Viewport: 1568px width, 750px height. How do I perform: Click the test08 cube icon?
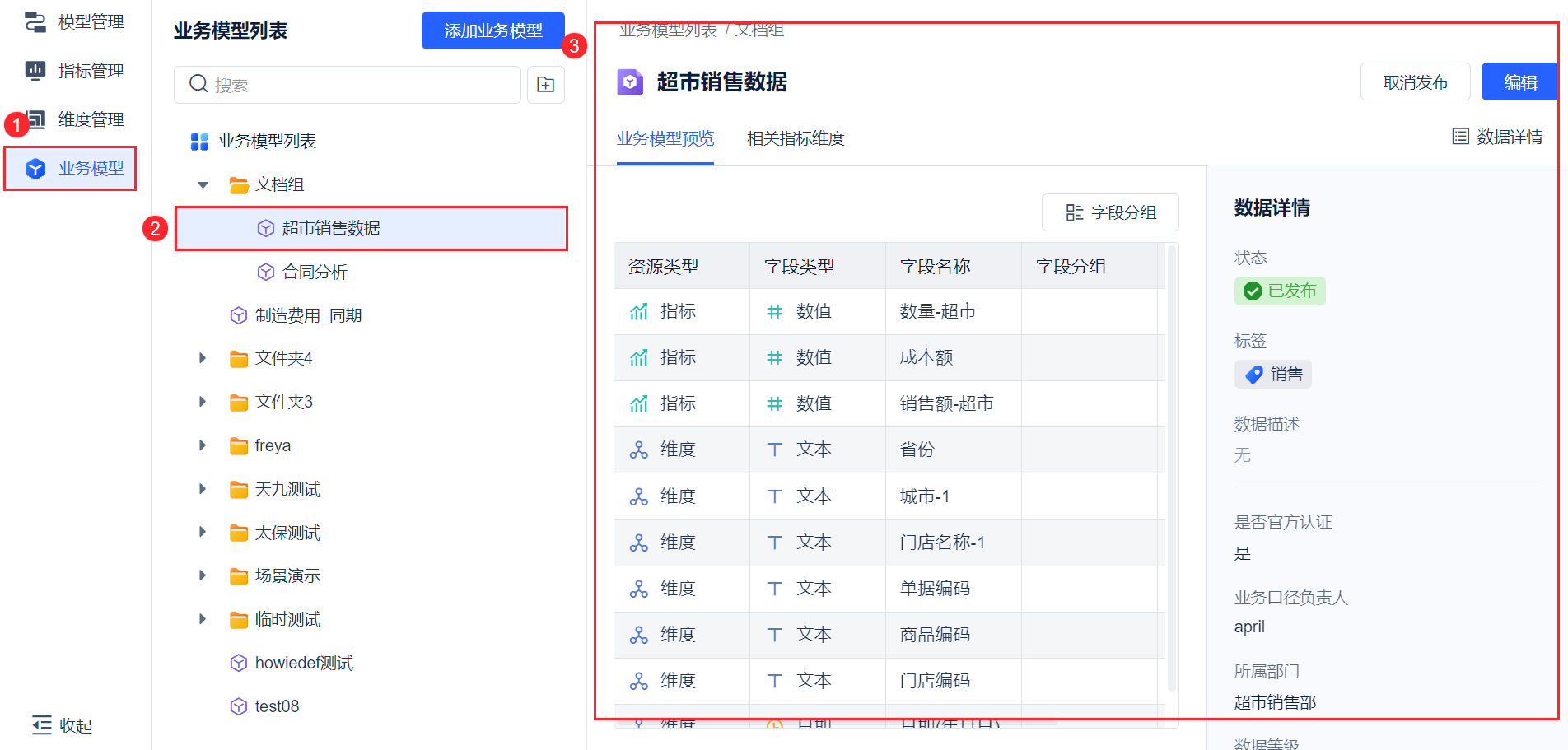(239, 706)
